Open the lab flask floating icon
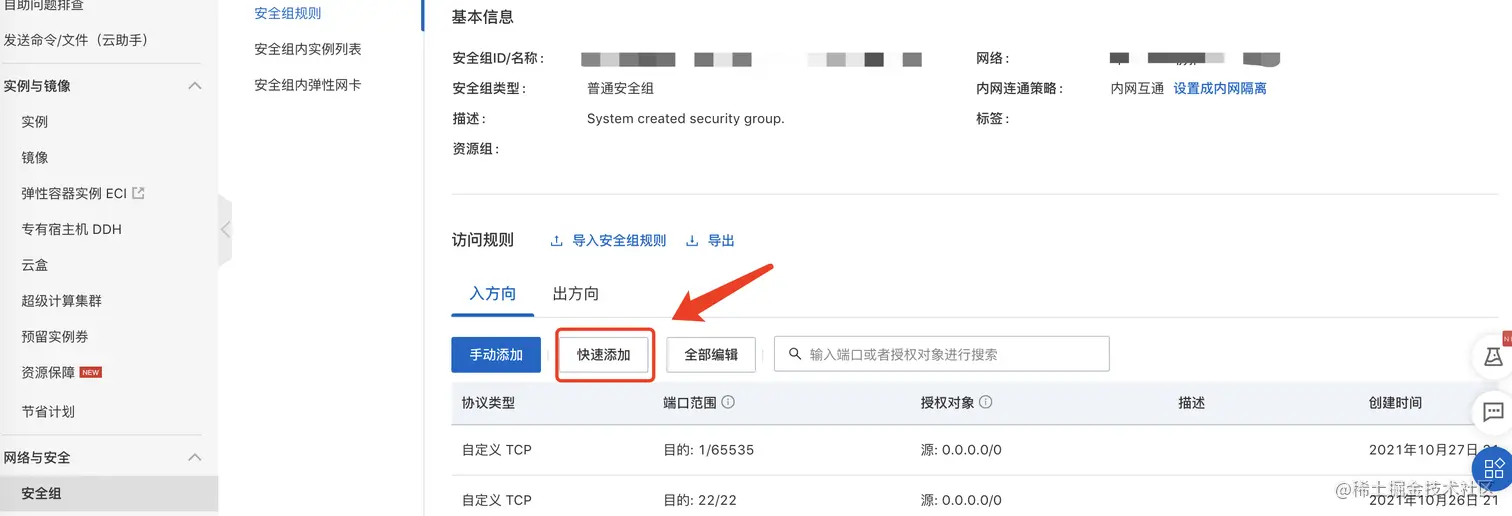This screenshot has width=1512, height=516. (x=1493, y=357)
